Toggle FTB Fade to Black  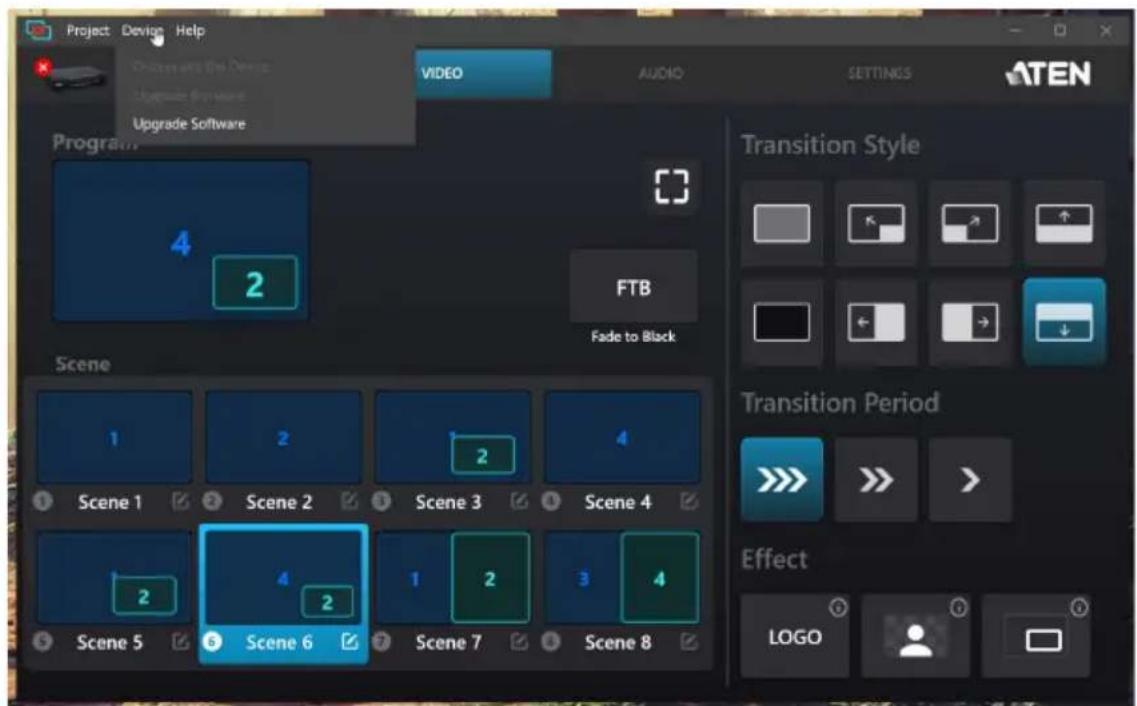point(633,288)
